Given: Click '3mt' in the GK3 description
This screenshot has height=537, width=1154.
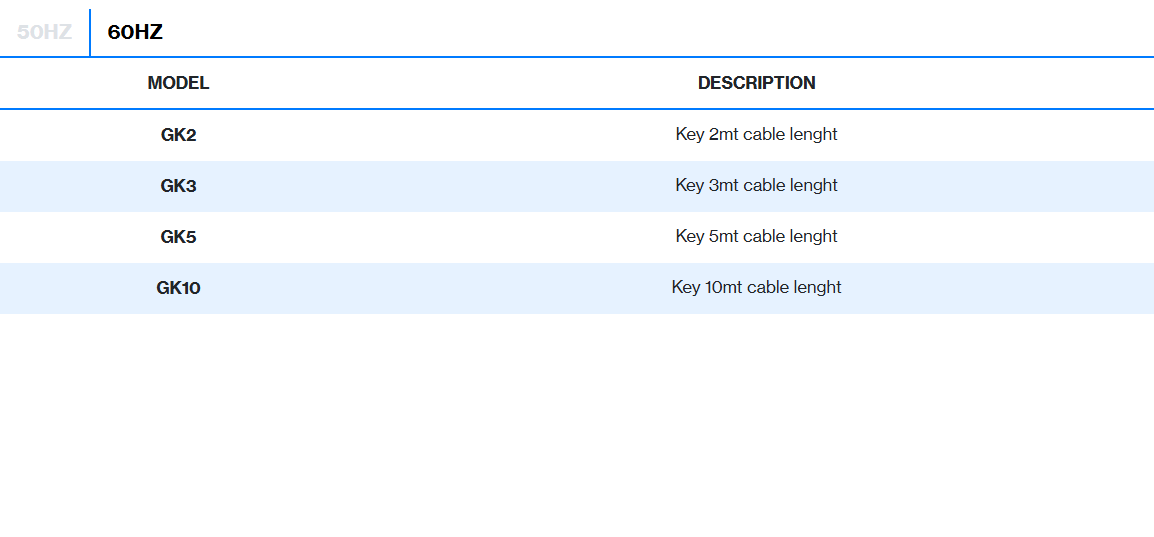Looking at the screenshot, I should [x=724, y=185].
